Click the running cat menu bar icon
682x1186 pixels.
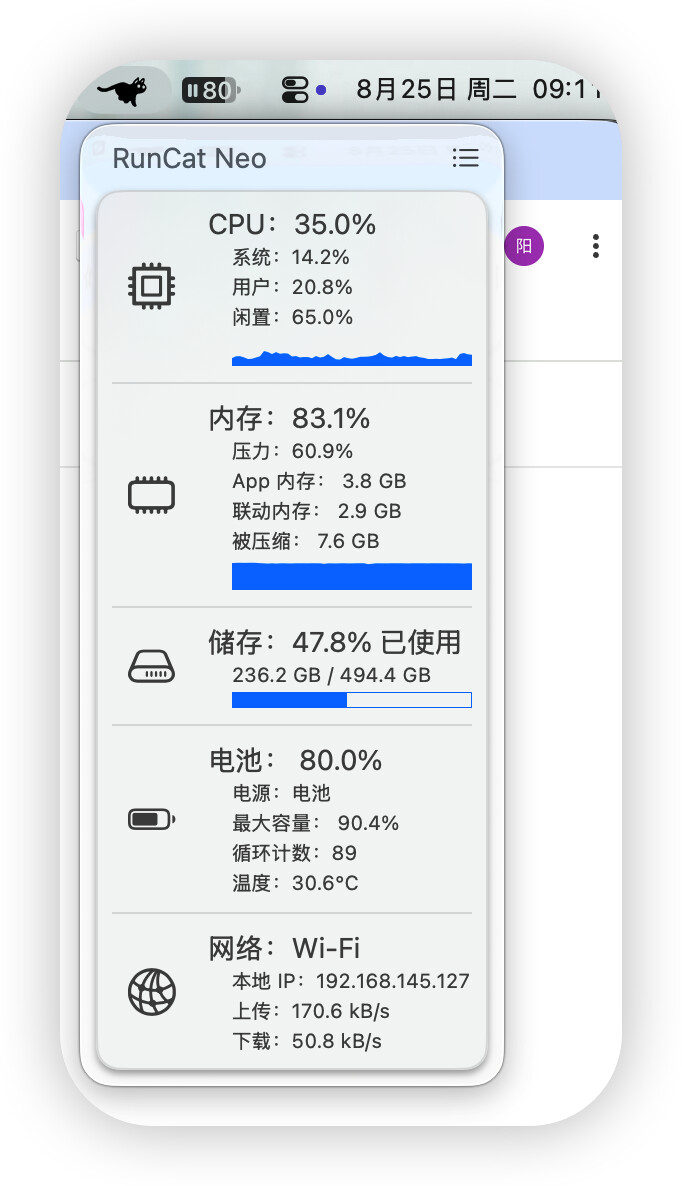click(x=122, y=91)
